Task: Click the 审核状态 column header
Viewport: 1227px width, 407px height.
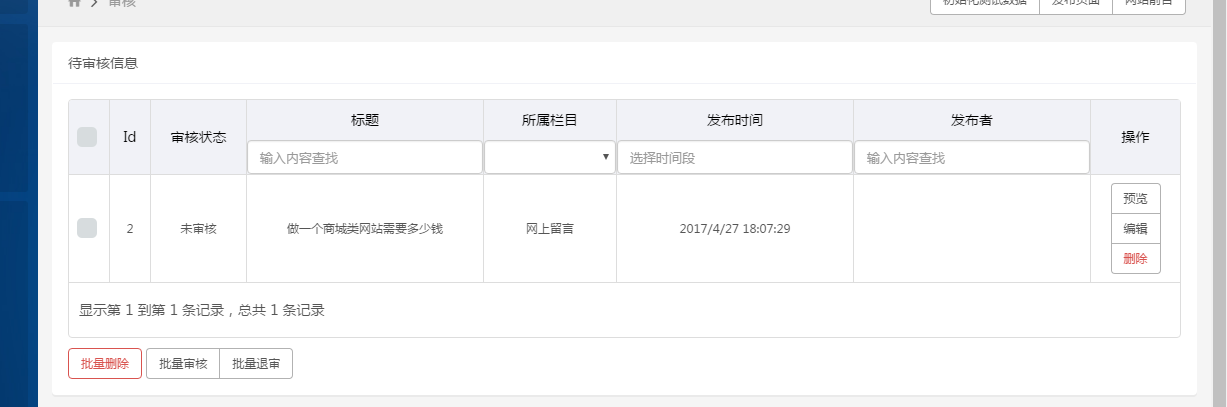Action: tap(198, 137)
